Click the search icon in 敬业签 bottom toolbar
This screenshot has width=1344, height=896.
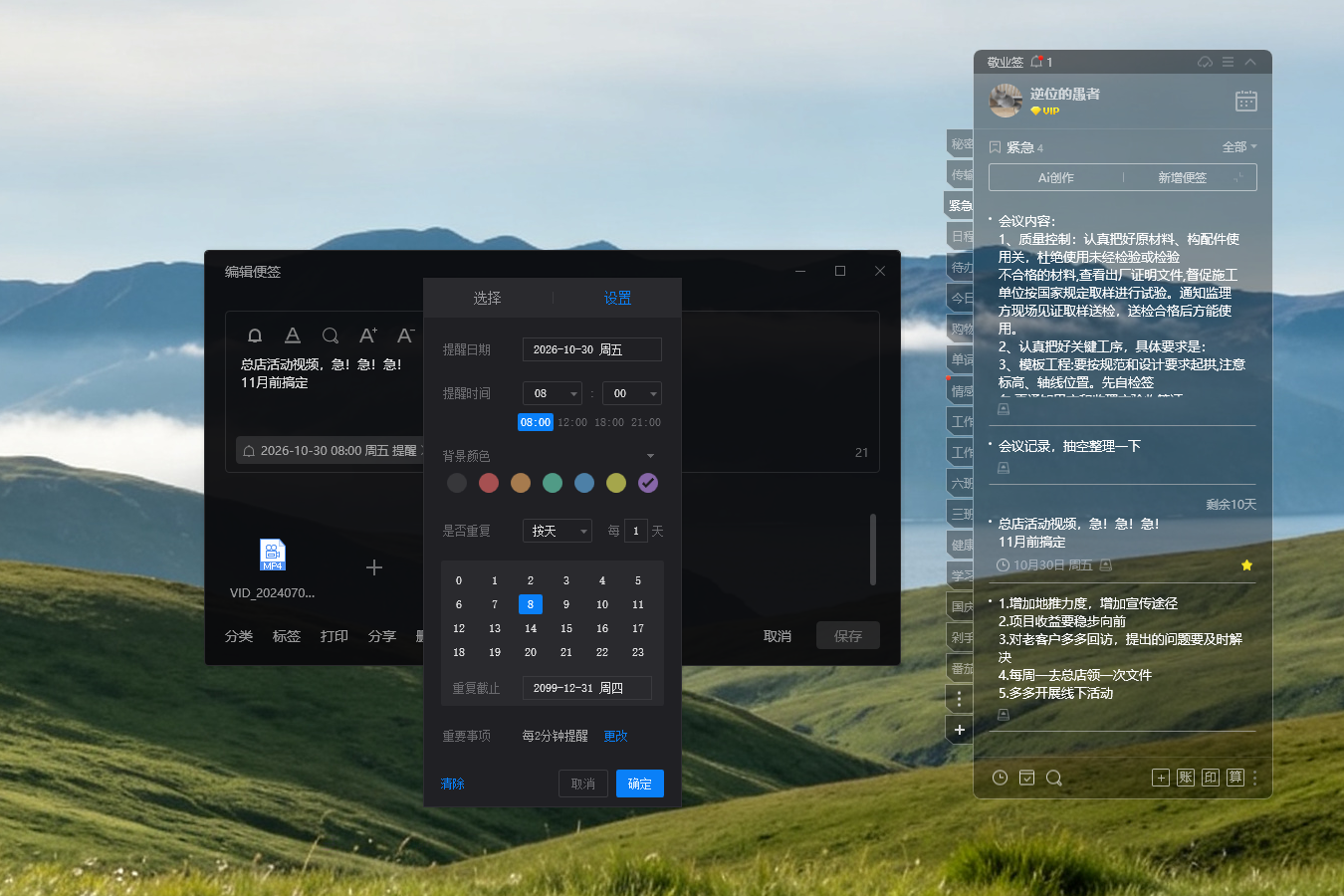point(1054,778)
